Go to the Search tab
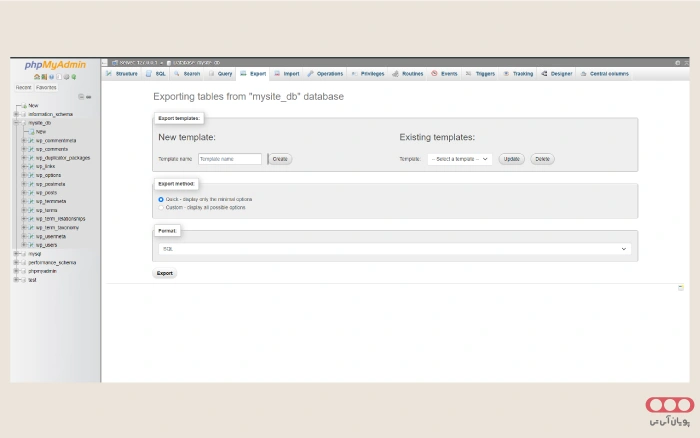 coord(187,74)
